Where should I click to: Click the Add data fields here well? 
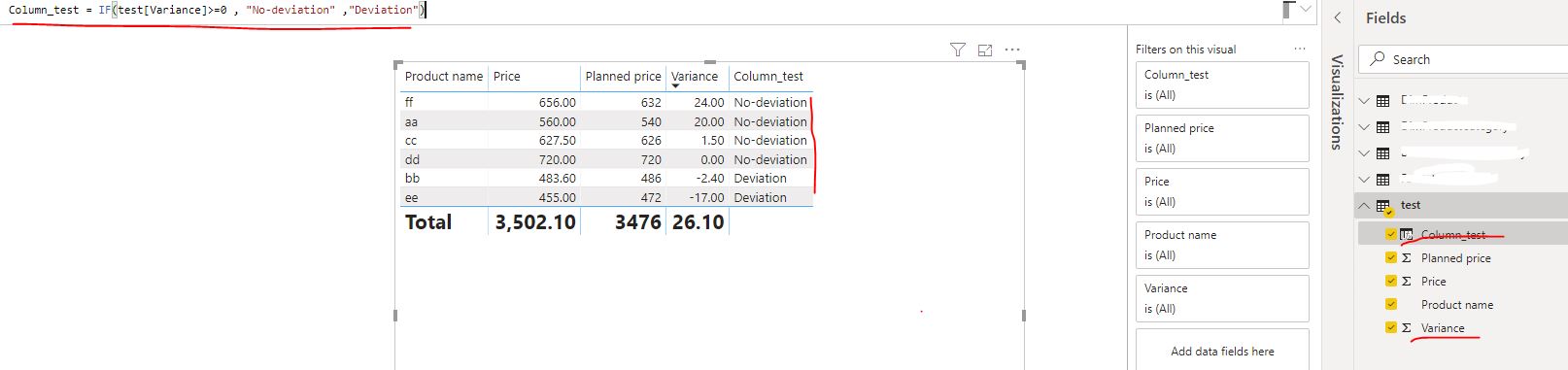point(1222,351)
